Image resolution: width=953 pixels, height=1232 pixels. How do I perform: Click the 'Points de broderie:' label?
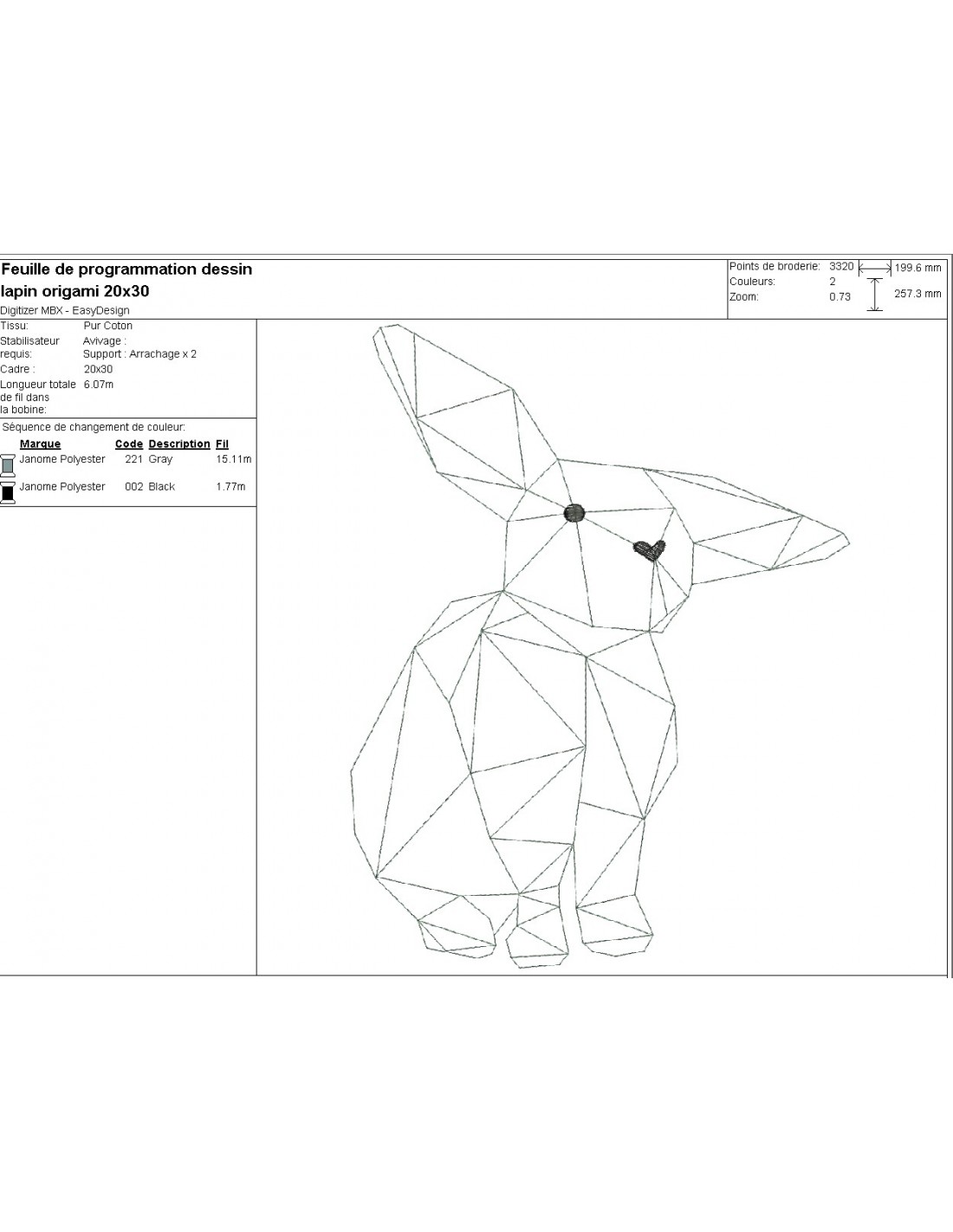tap(775, 267)
